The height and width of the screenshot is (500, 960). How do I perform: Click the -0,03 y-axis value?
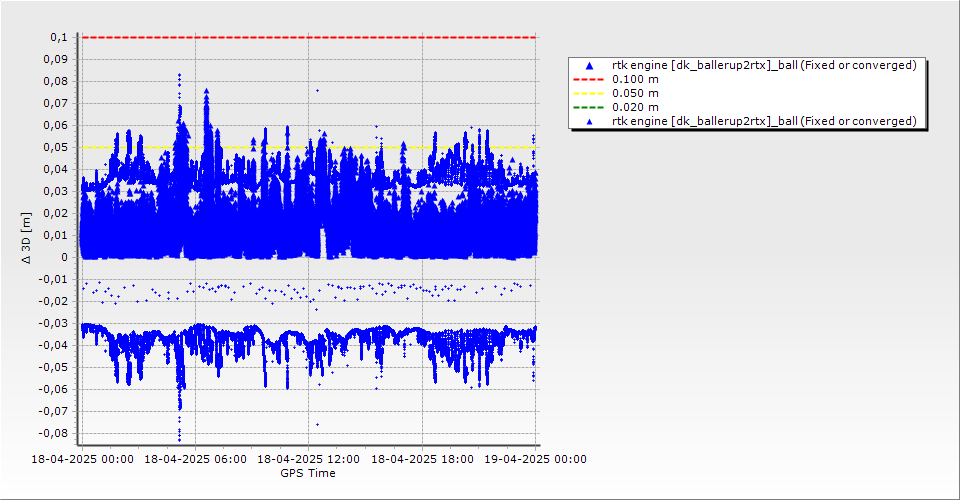pyautogui.click(x=54, y=323)
